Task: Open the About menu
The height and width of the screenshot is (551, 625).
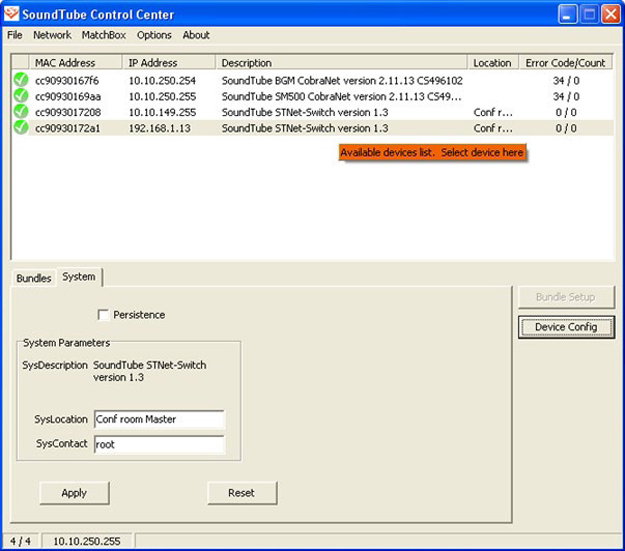Action: pyautogui.click(x=196, y=35)
